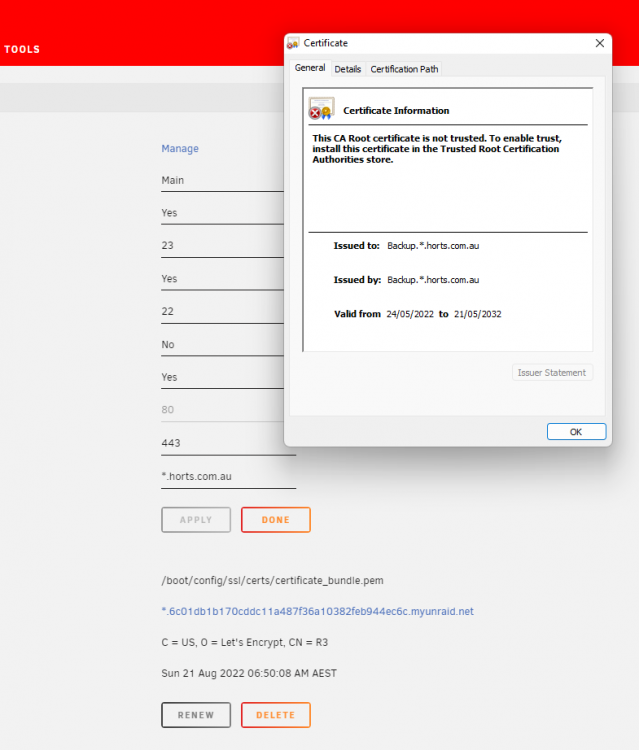This screenshot has height=750, width=639.
Task: Click OK in the Certificate dialog
Action: [576, 432]
